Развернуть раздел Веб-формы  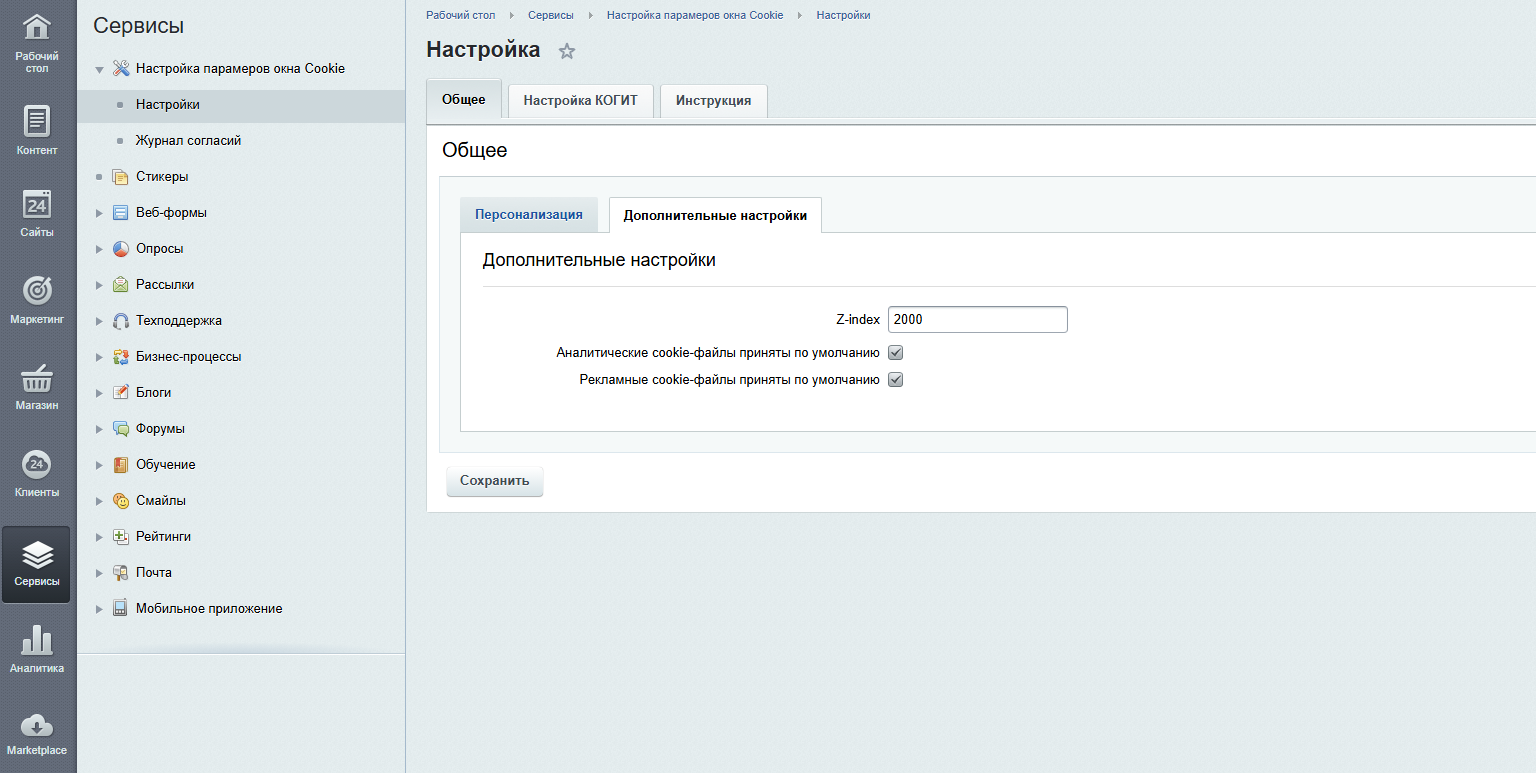[x=98, y=212]
